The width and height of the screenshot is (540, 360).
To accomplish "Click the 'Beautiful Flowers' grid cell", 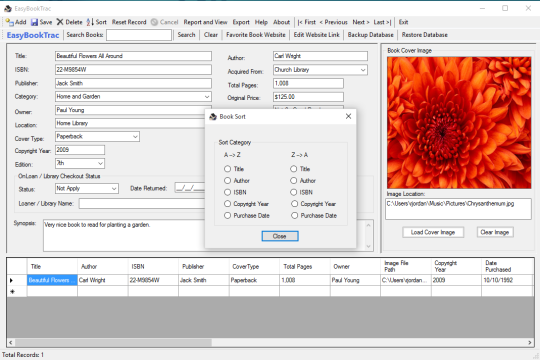I will (x=52, y=280).
